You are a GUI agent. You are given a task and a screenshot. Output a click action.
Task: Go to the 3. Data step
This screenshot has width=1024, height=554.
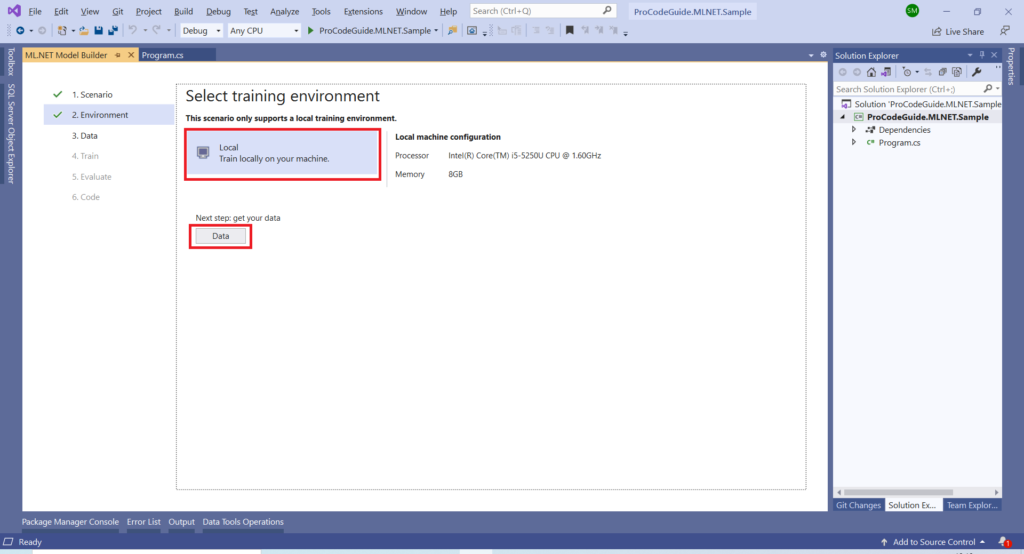tap(85, 136)
